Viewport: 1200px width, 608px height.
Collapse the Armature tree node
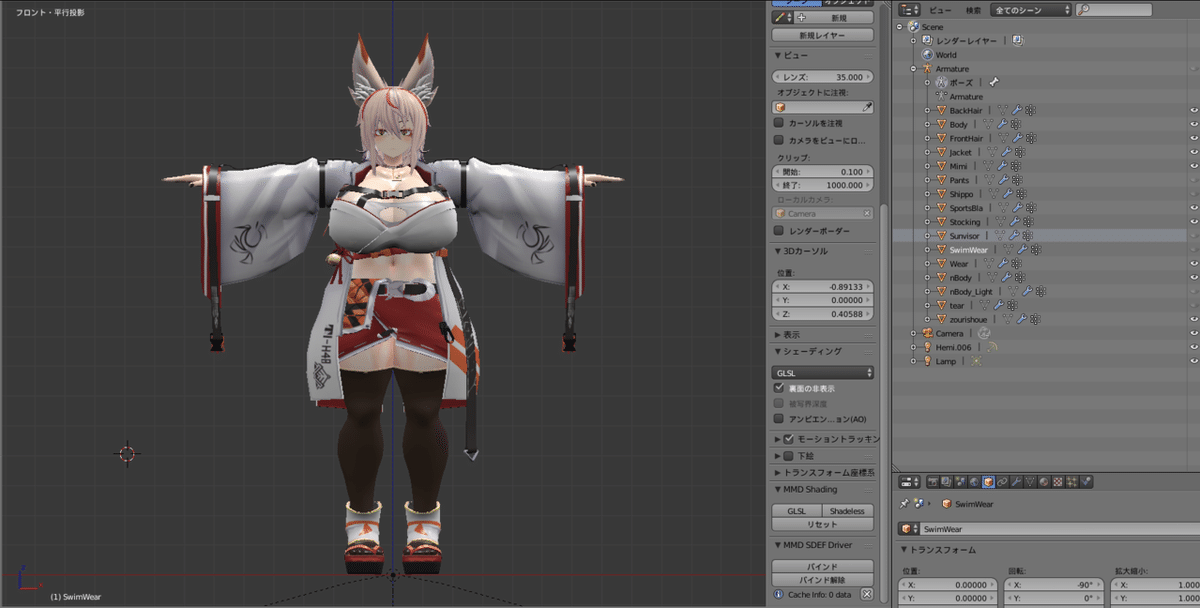[913, 68]
